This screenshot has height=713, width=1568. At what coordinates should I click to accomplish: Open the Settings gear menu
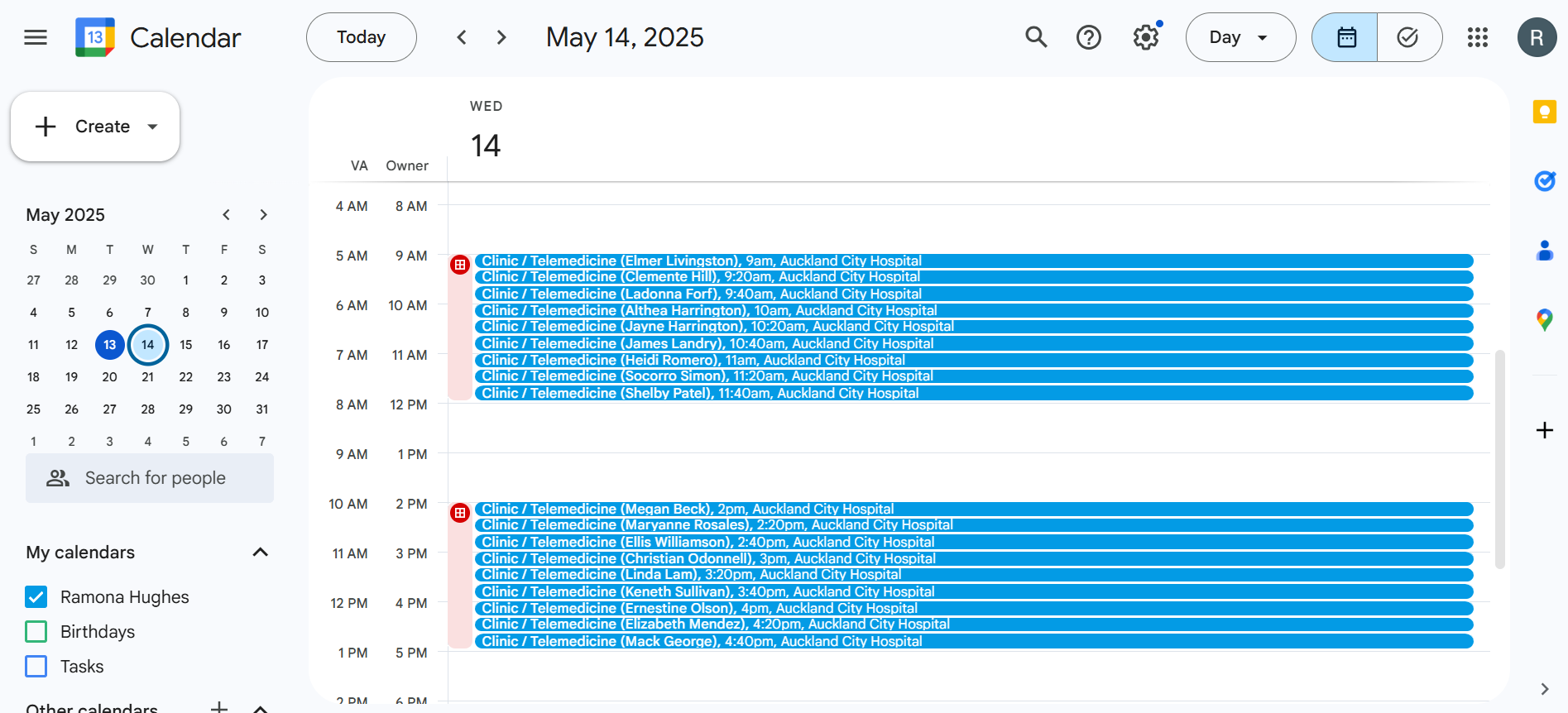pos(1146,37)
